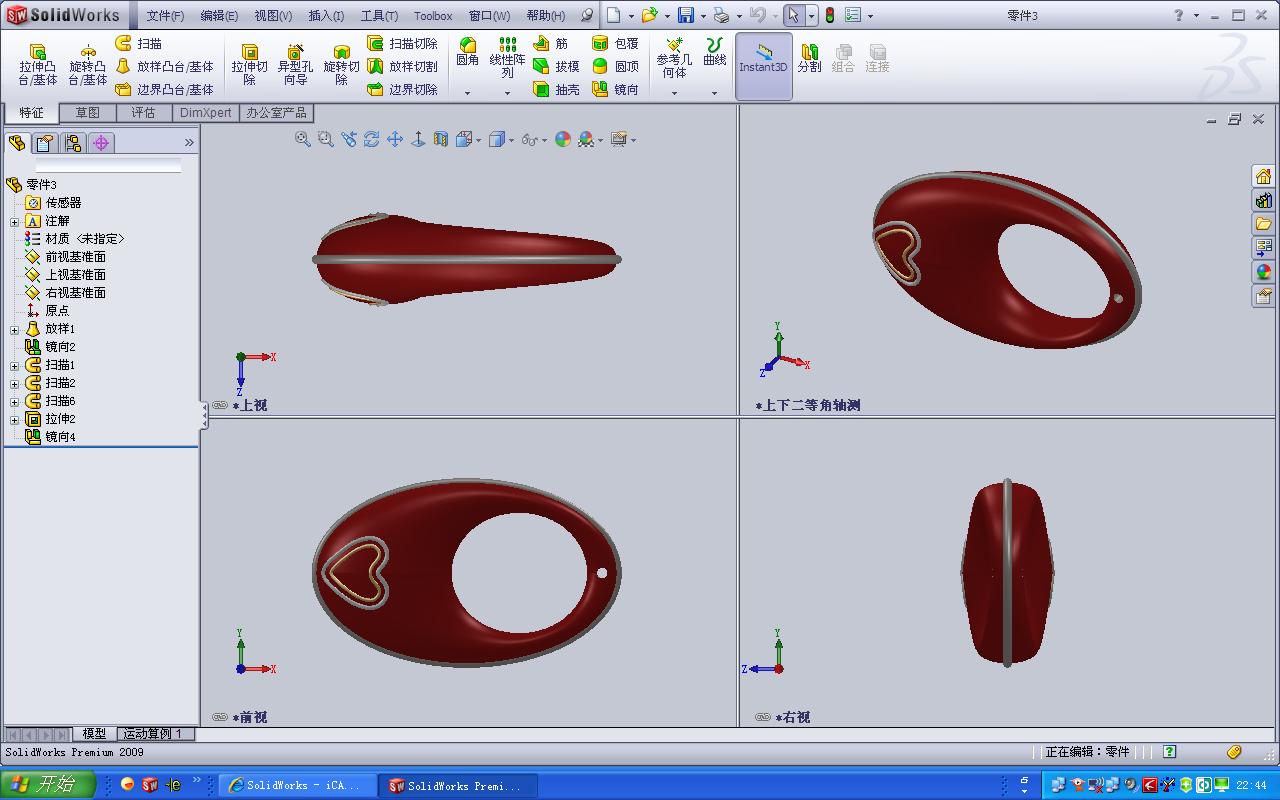Choose the 扫描 sweep feature tool
Image resolution: width=1280 pixels, height=800 pixels.
(x=139, y=43)
